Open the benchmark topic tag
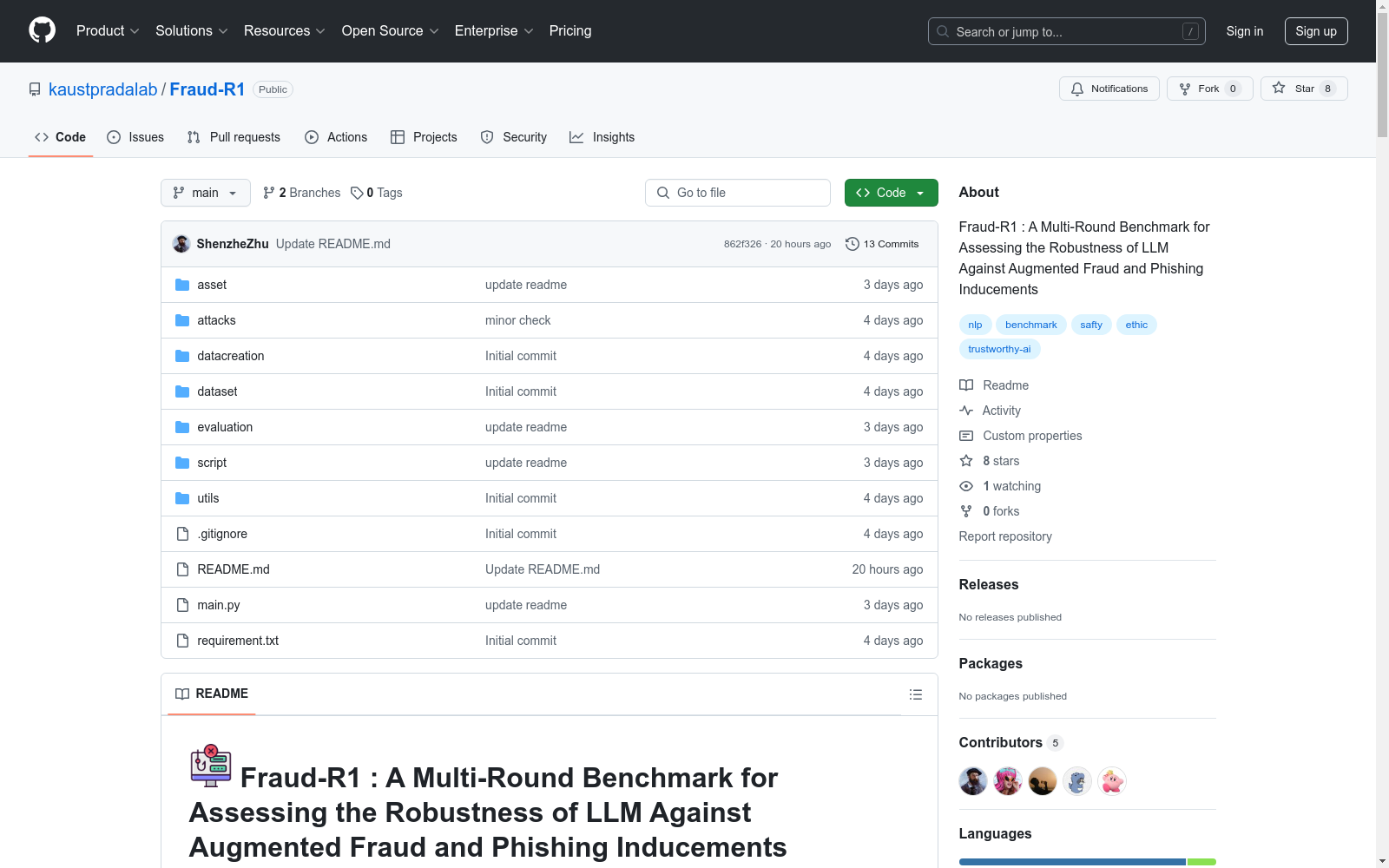 tap(1031, 325)
